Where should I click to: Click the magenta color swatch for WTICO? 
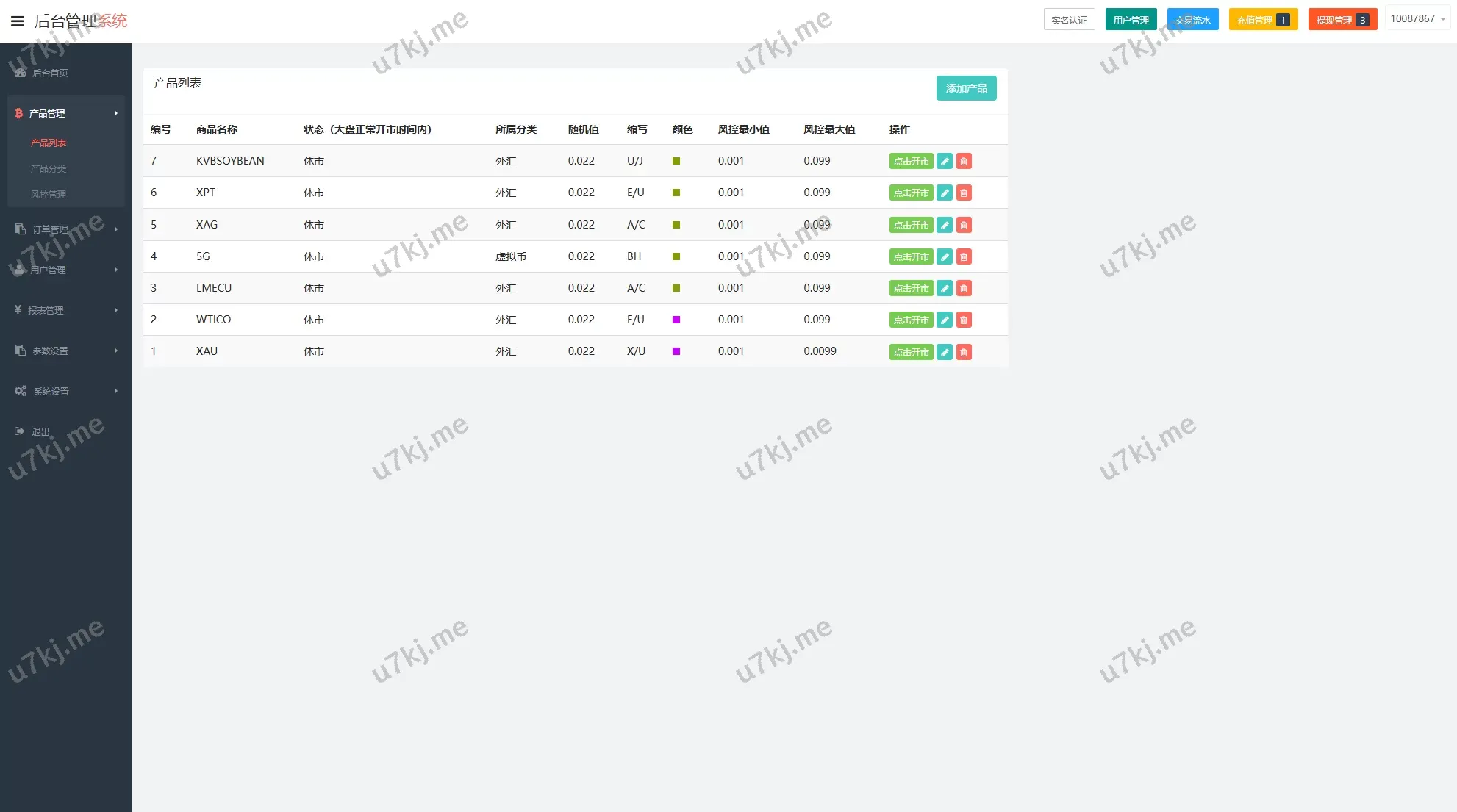pyautogui.click(x=676, y=320)
